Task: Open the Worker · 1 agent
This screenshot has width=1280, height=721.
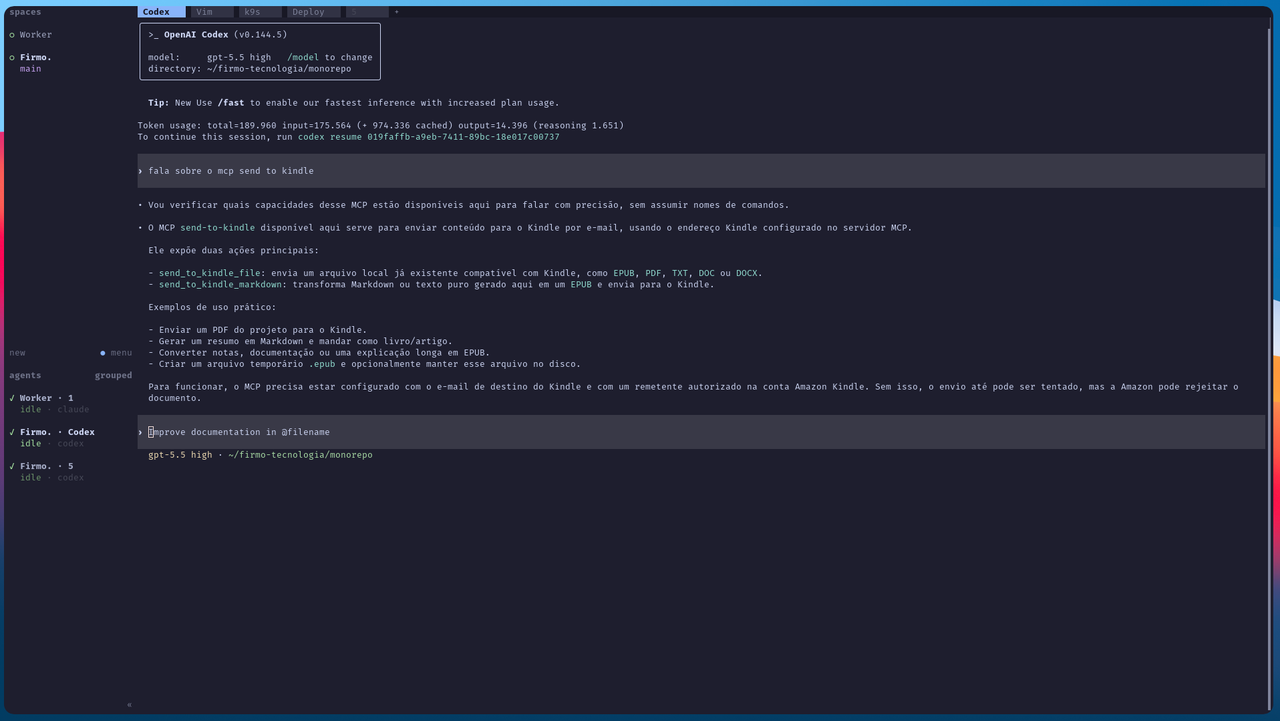Action: [x=47, y=398]
